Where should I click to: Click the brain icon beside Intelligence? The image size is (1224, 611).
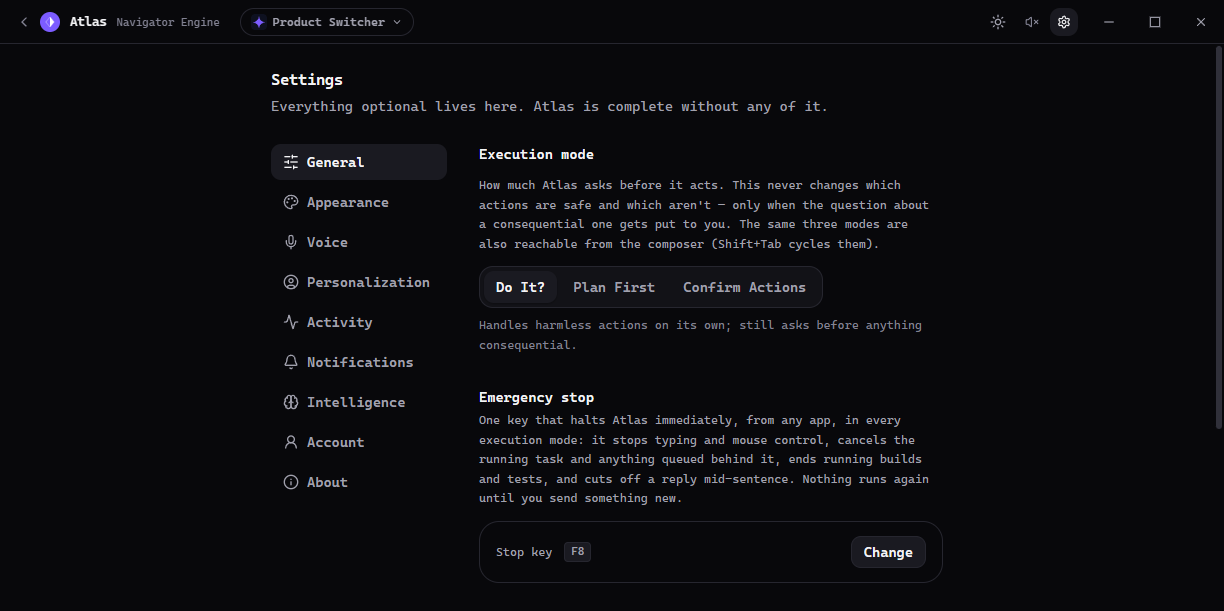[291, 402]
